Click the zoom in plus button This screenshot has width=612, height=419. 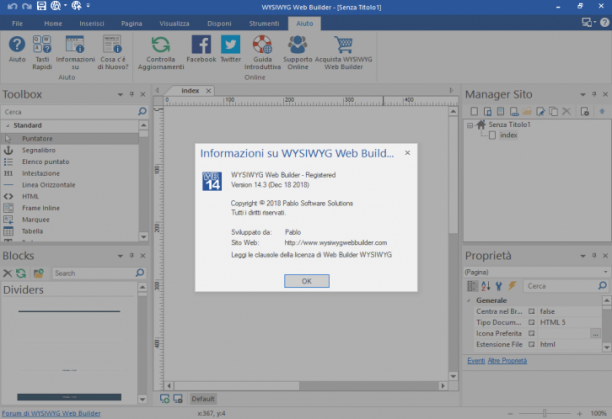coord(580,413)
